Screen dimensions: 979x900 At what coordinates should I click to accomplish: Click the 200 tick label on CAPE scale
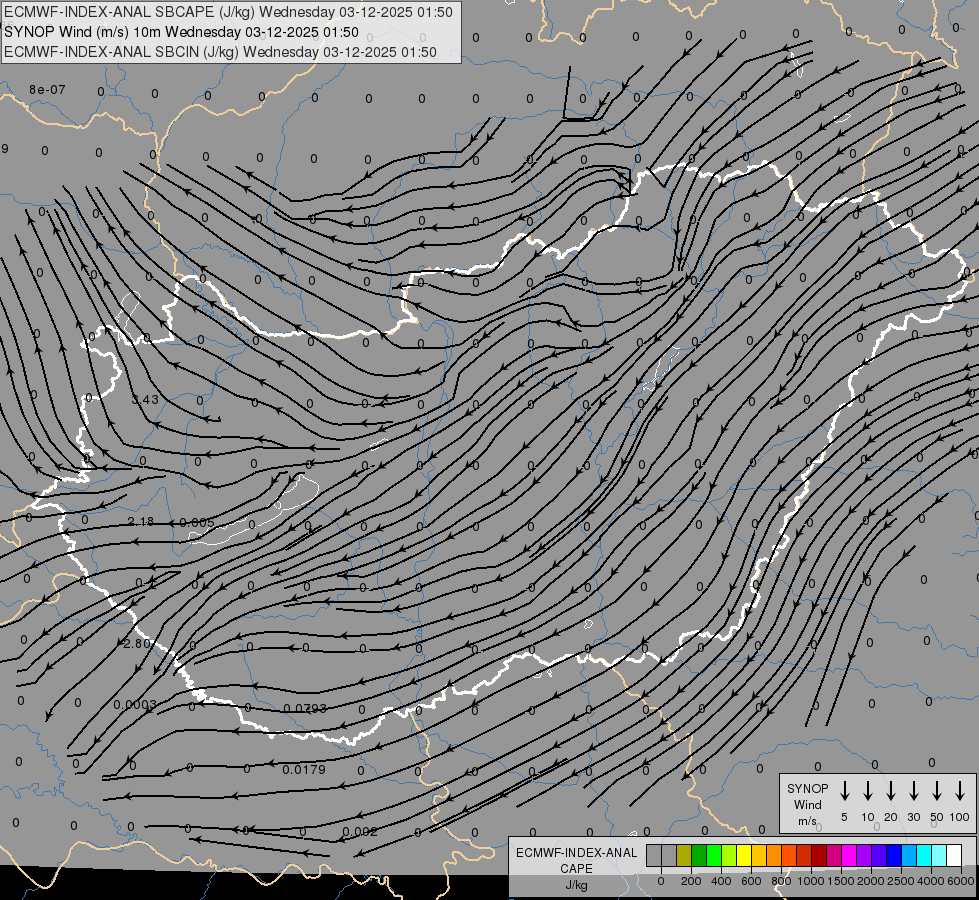(x=691, y=881)
